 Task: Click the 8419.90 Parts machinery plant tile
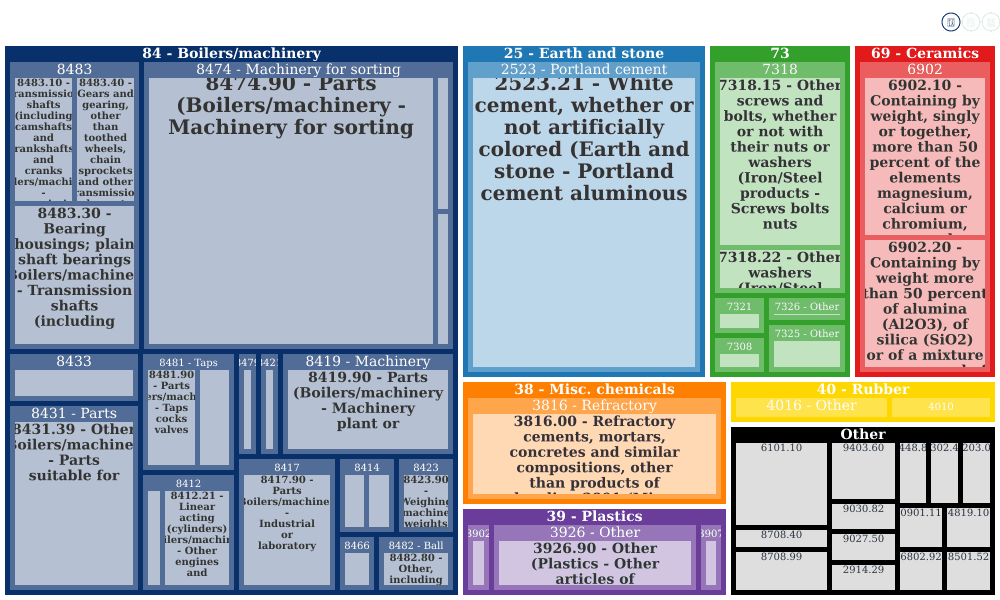tap(368, 409)
